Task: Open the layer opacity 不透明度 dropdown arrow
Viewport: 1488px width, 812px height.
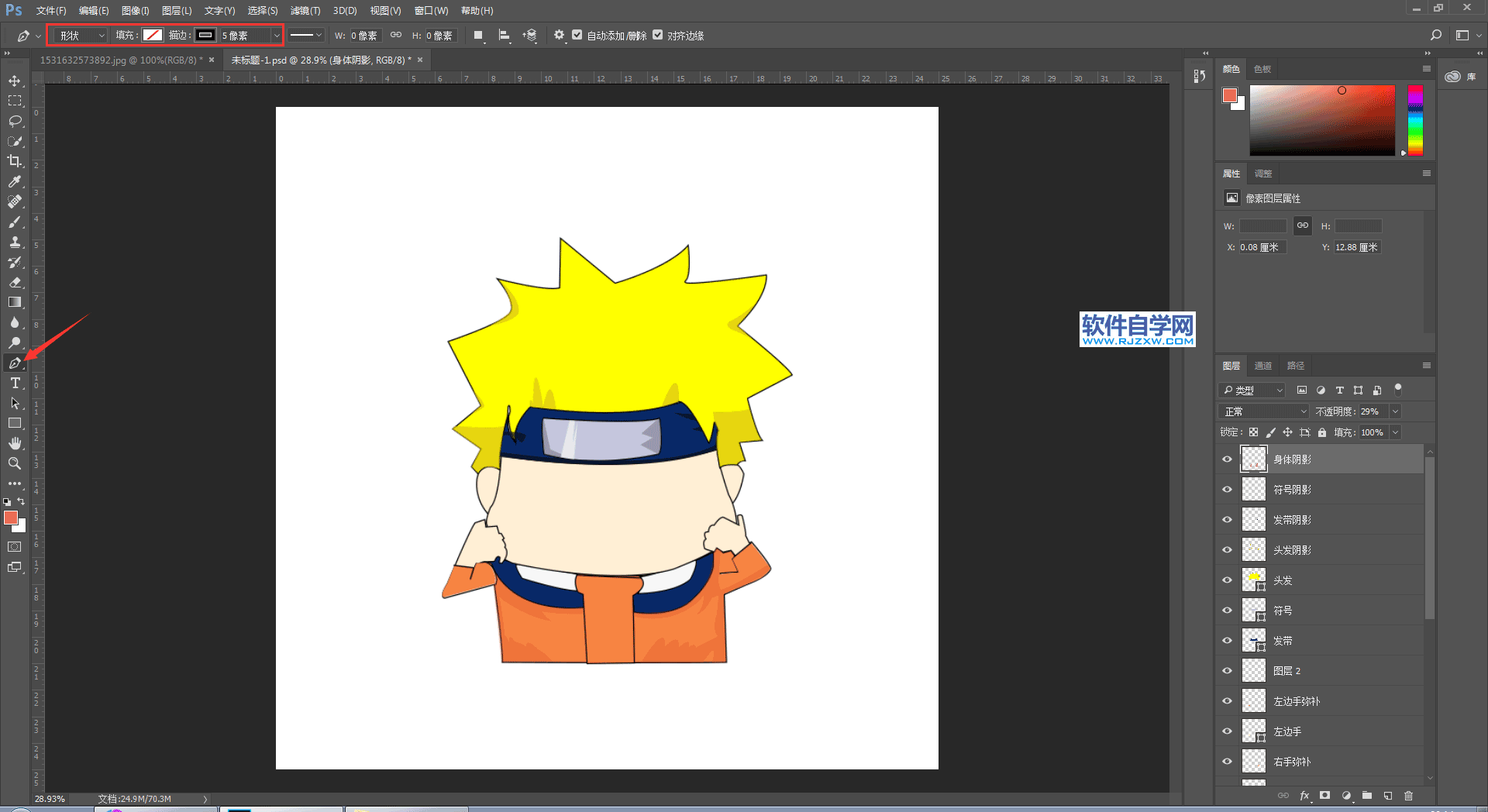Action: click(x=1395, y=411)
